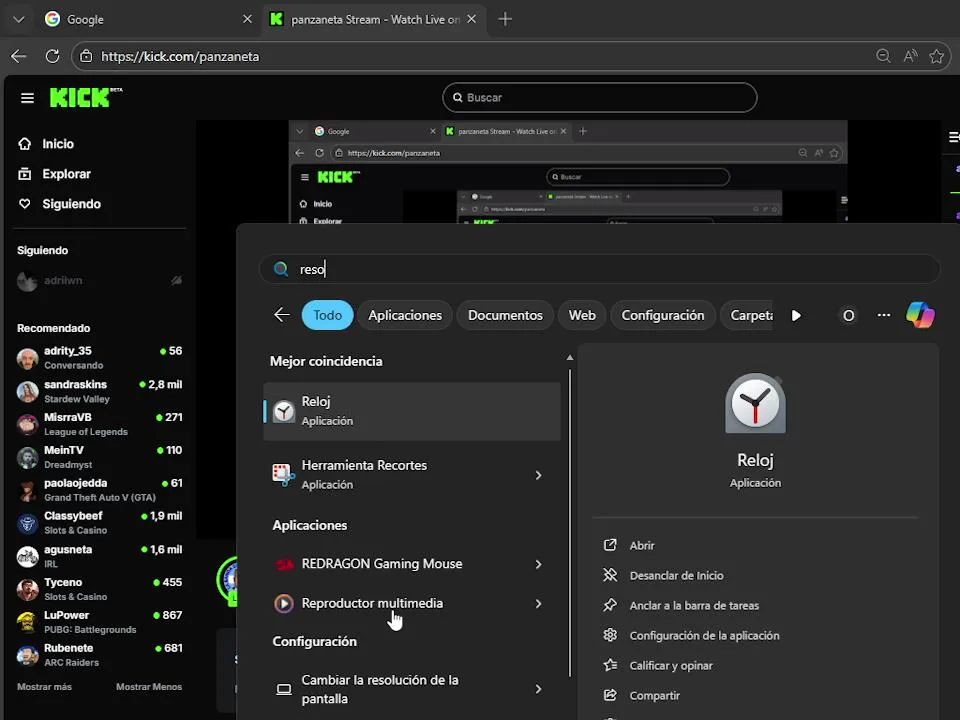This screenshot has height=720, width=960.
Task: Open search options three-dot menu
Action: [883, 315]
